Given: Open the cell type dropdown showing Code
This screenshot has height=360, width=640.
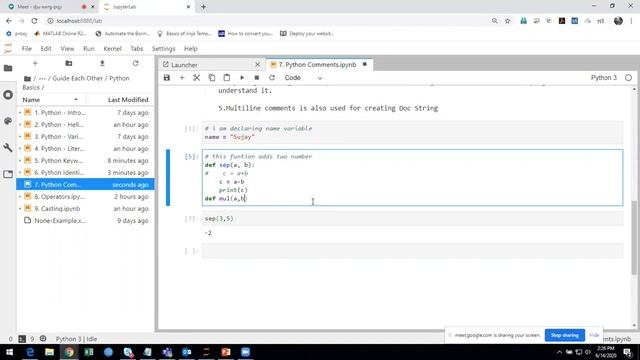Looking at the screenshot, I should (x=303, y=78).
